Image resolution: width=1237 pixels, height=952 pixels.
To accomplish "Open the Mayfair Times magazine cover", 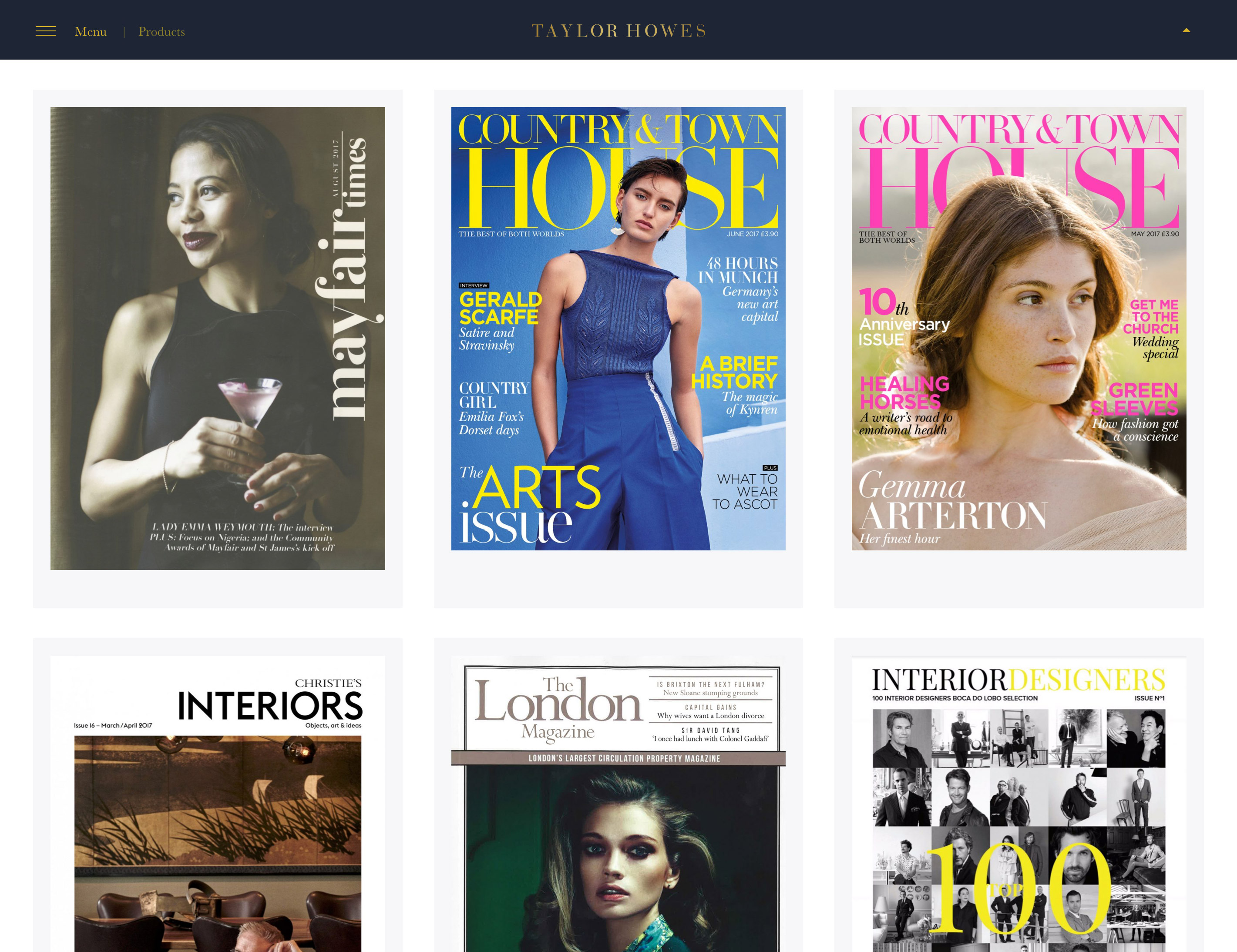I will [x=218, y=338].
